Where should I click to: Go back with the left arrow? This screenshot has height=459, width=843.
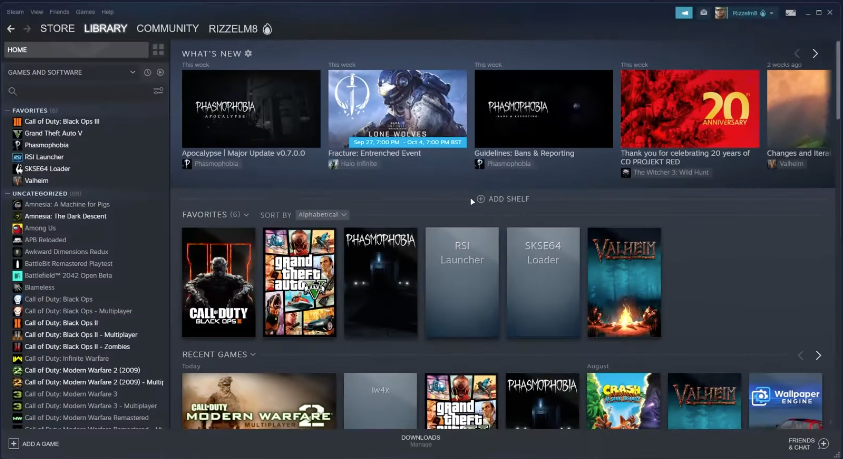click(x=11, y=28)
